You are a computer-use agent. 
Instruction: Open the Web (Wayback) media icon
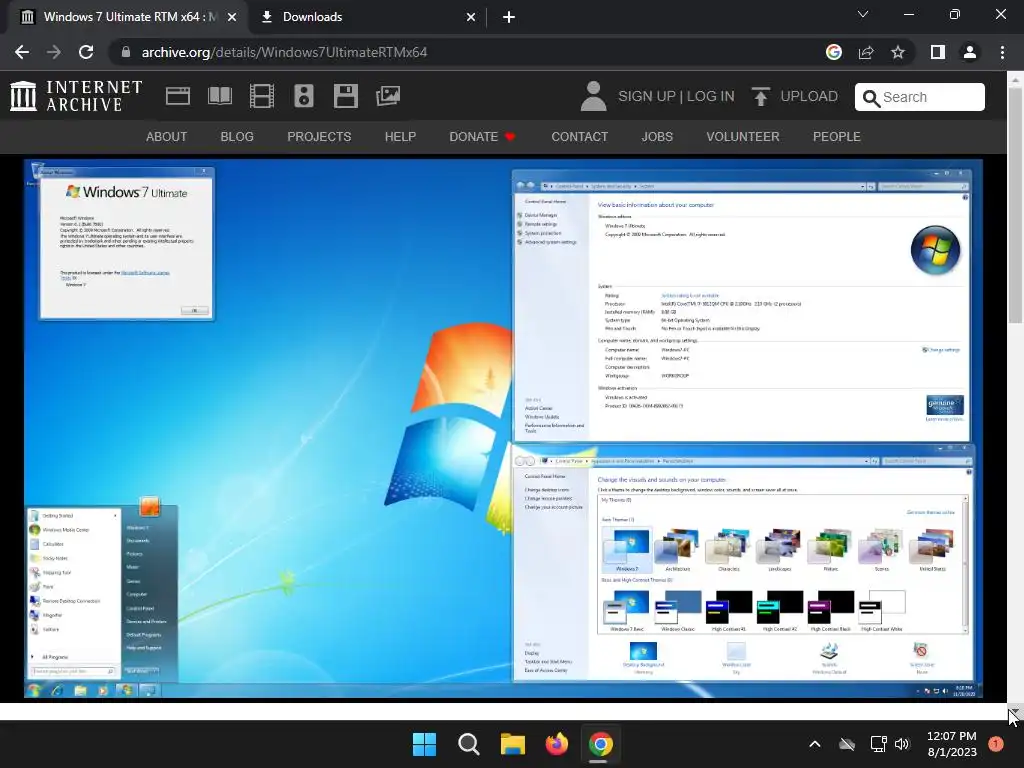(178, 96)
